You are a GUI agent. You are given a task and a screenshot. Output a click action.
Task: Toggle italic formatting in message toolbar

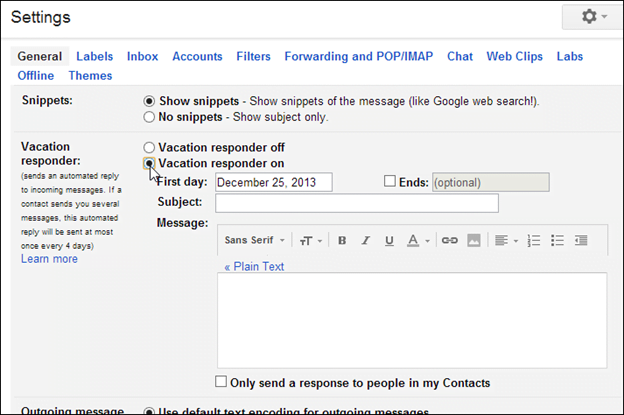click(365, 240)
